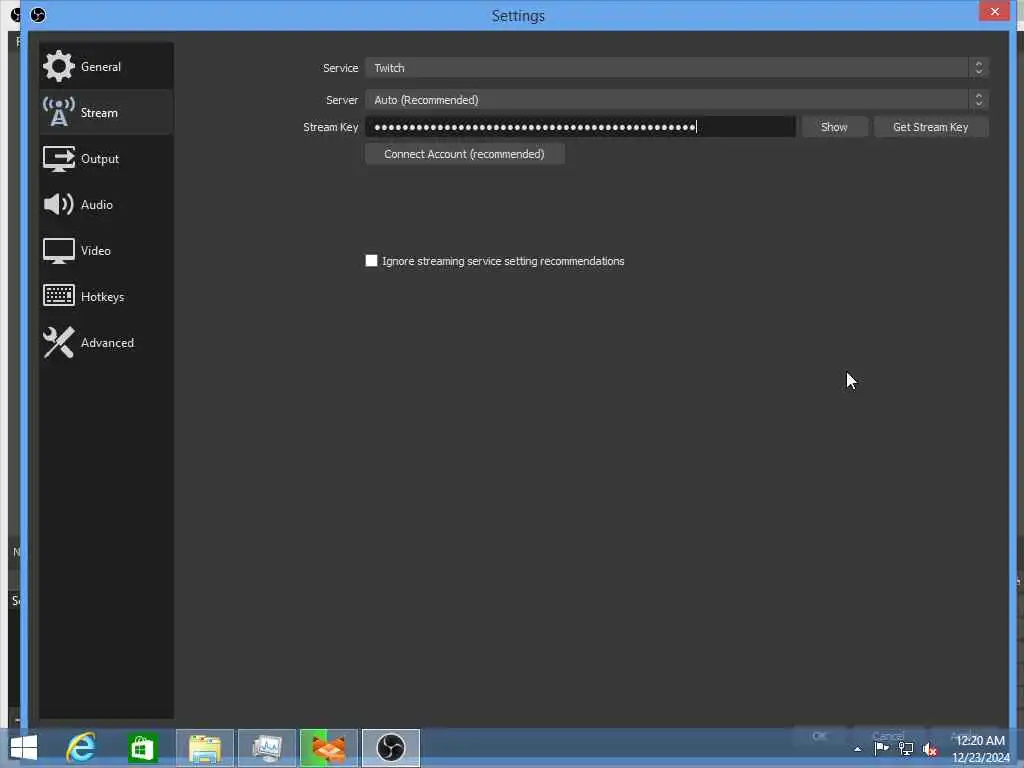Screen dimensions: 1024x768
Task: Open Hotkeys keyboard icon
Action: (59, 296)
